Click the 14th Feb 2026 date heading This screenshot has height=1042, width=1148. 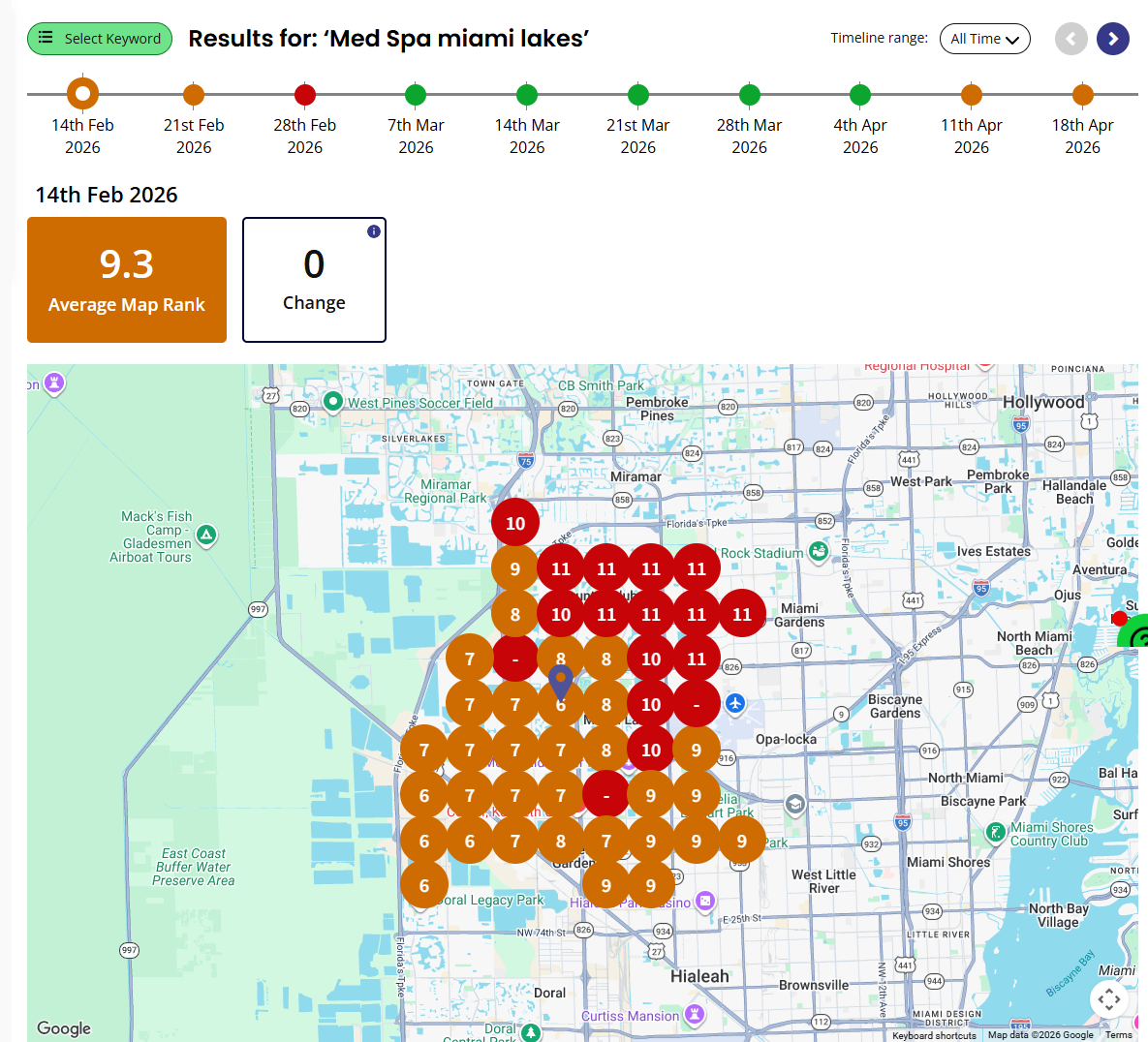107,195
